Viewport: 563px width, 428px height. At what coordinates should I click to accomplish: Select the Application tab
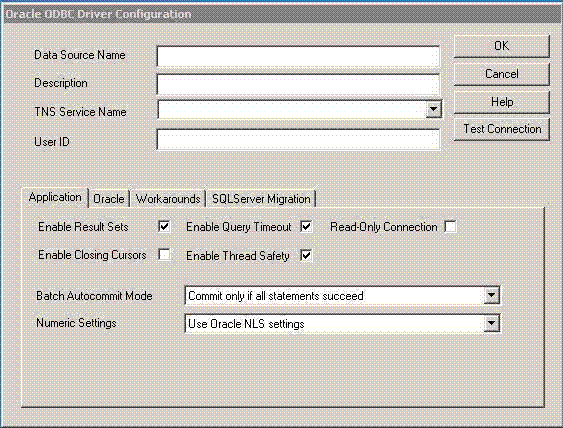55,197
